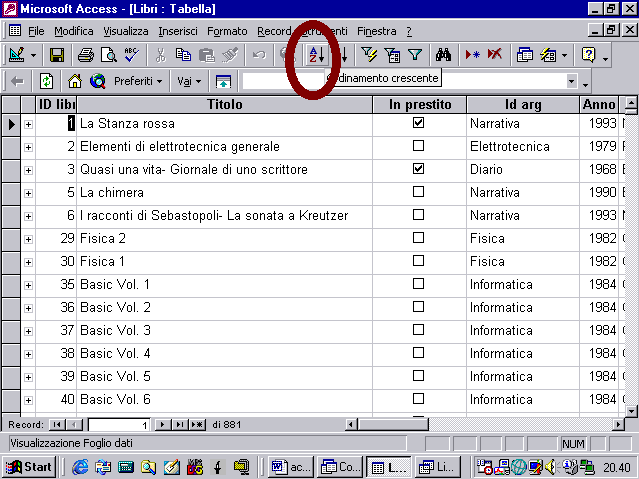Viewport: 639px width, 479px height.
Task: Open the File menu
Action: click(36, 31)
